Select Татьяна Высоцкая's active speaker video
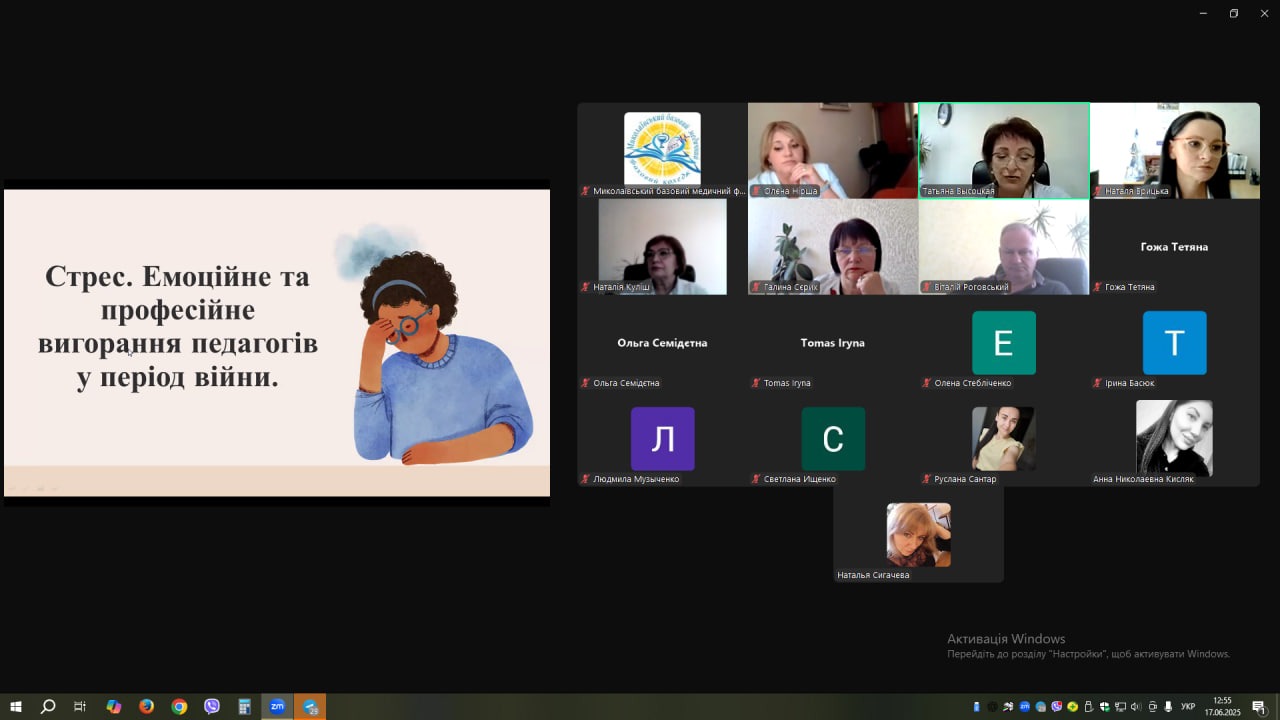Viewport: 1280px width, 720px height. 1003,150
